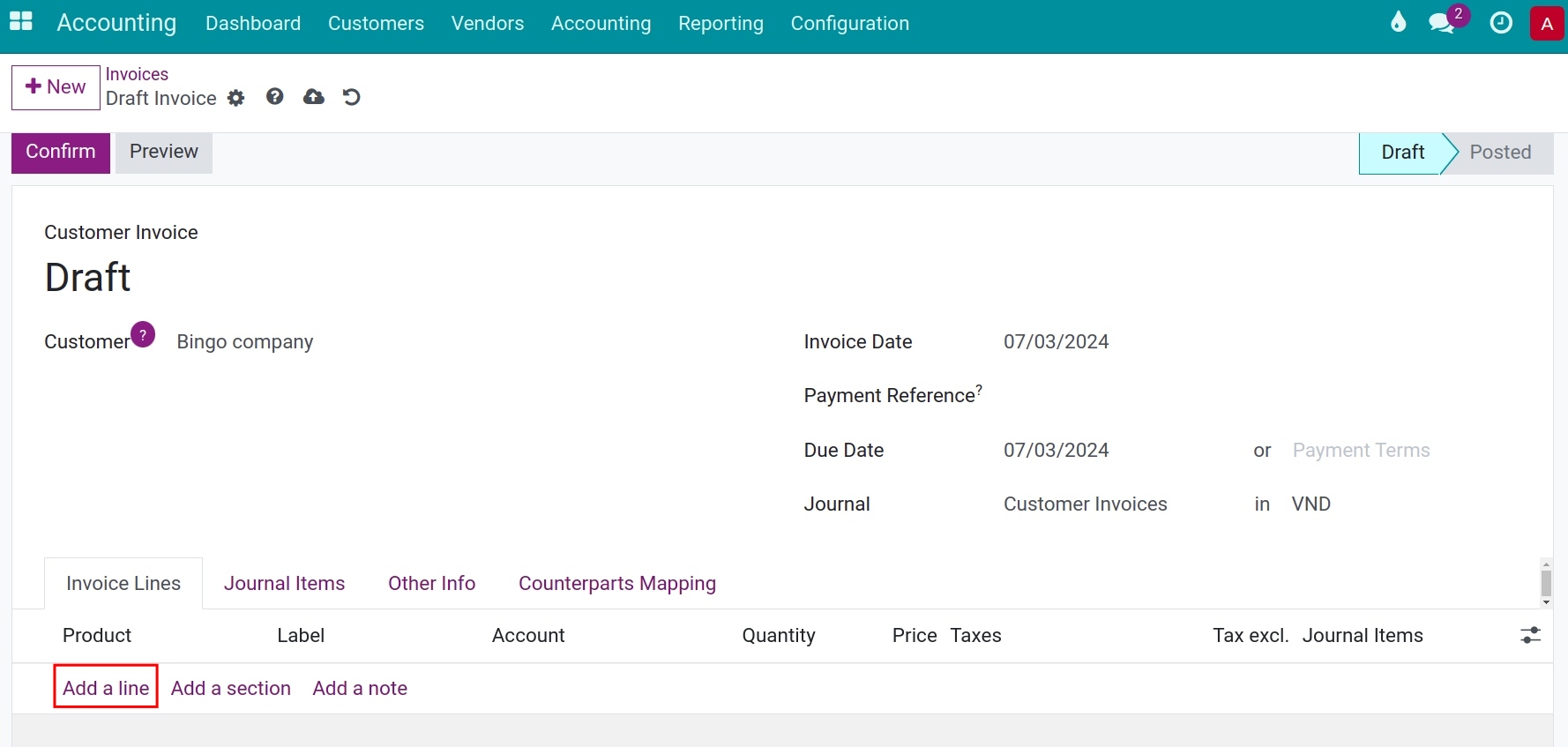Open the conversations messages icon

(x=1441, y=23)
